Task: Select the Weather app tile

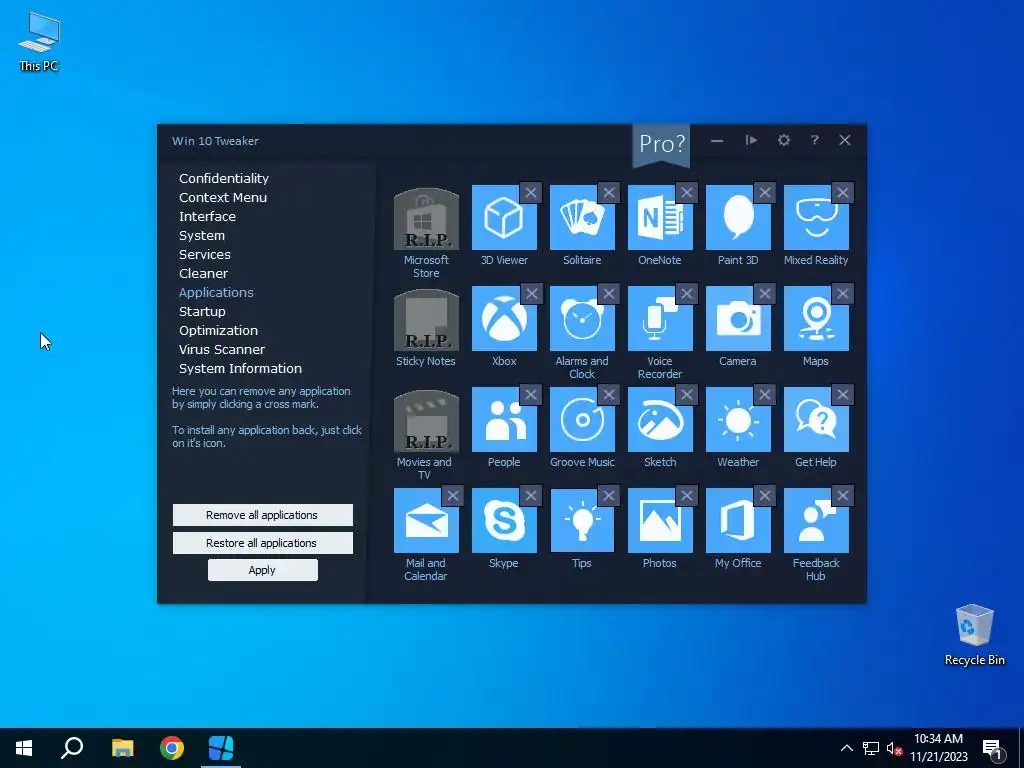Action: 738,420
